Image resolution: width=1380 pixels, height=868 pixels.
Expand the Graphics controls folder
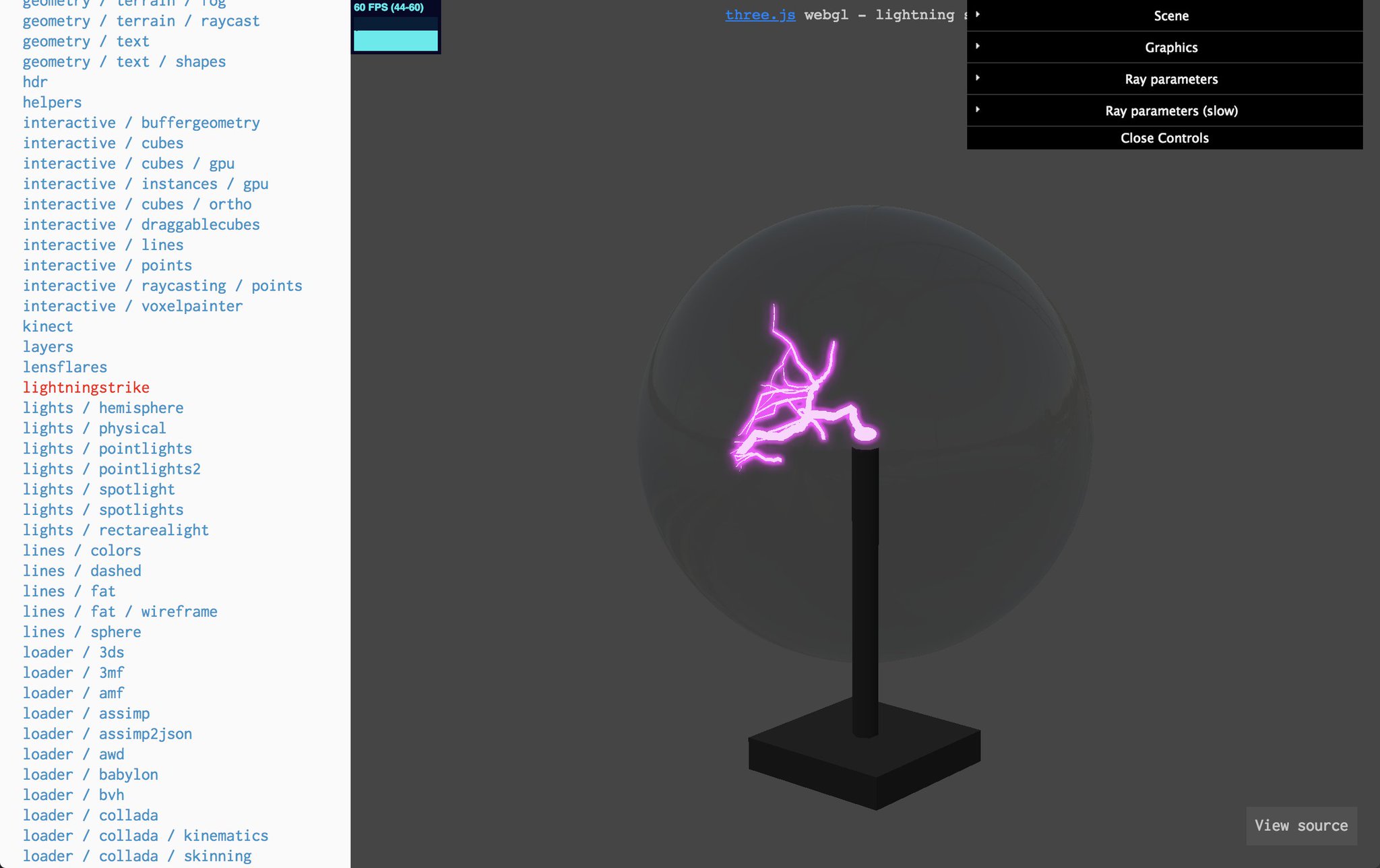(1170, 47)
